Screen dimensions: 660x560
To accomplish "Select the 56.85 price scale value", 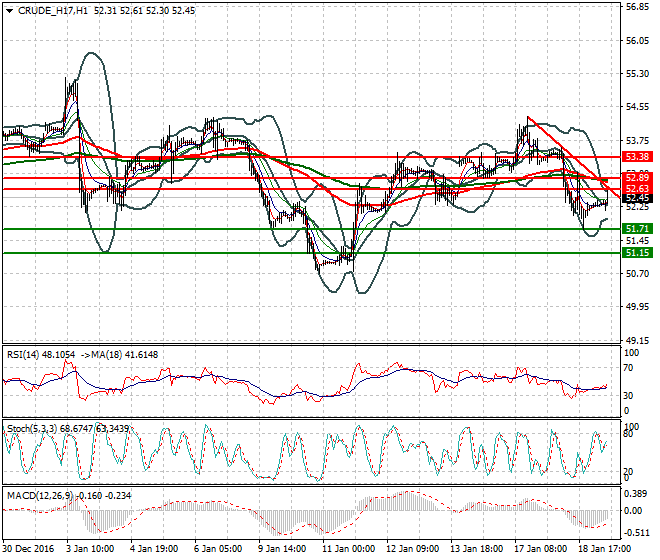I will [x=637, y=7].
